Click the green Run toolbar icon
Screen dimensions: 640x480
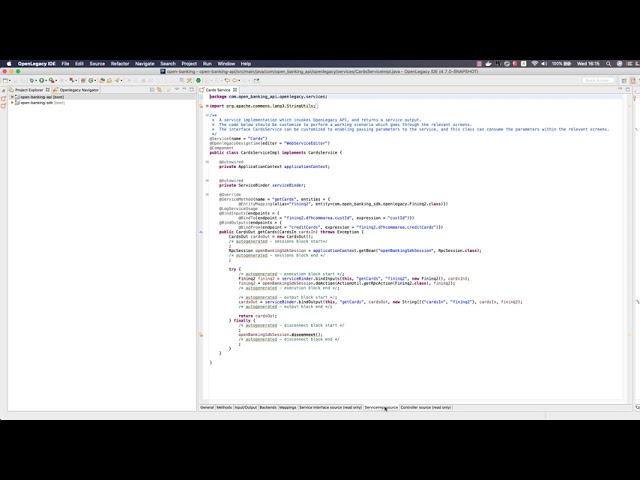tap(42, 80)
